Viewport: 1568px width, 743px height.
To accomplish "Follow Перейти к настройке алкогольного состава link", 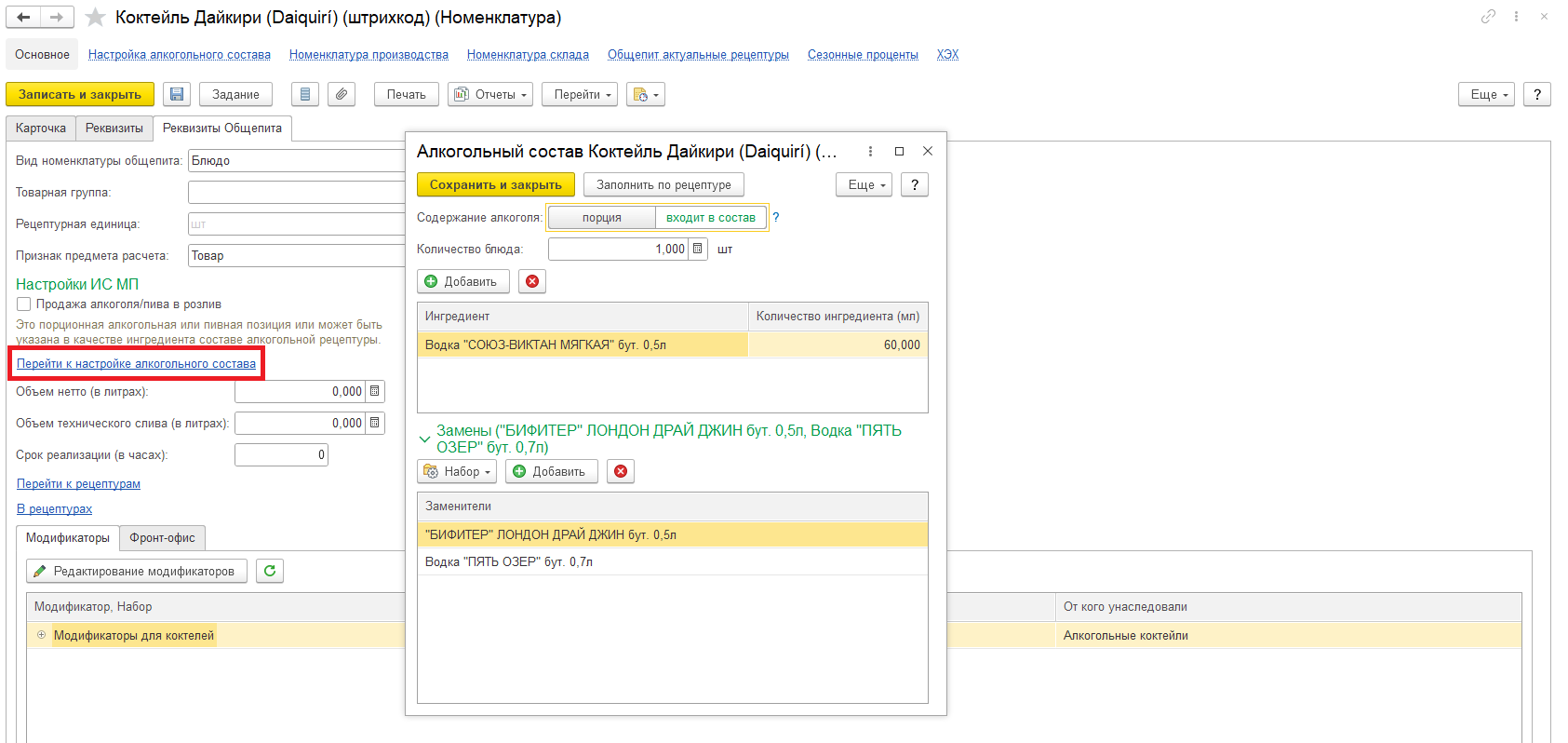I will [x=136, y=363].
